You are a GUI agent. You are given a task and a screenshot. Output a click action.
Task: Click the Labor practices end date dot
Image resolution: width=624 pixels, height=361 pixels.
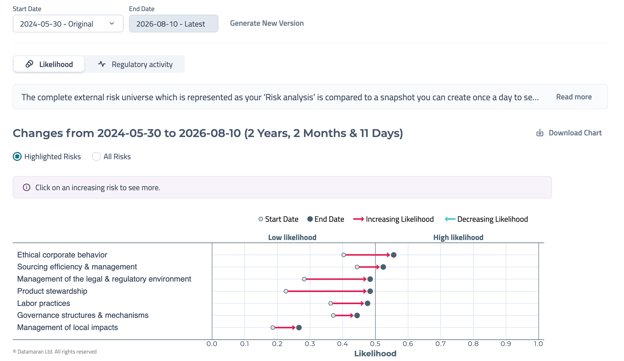pos(367,303)
